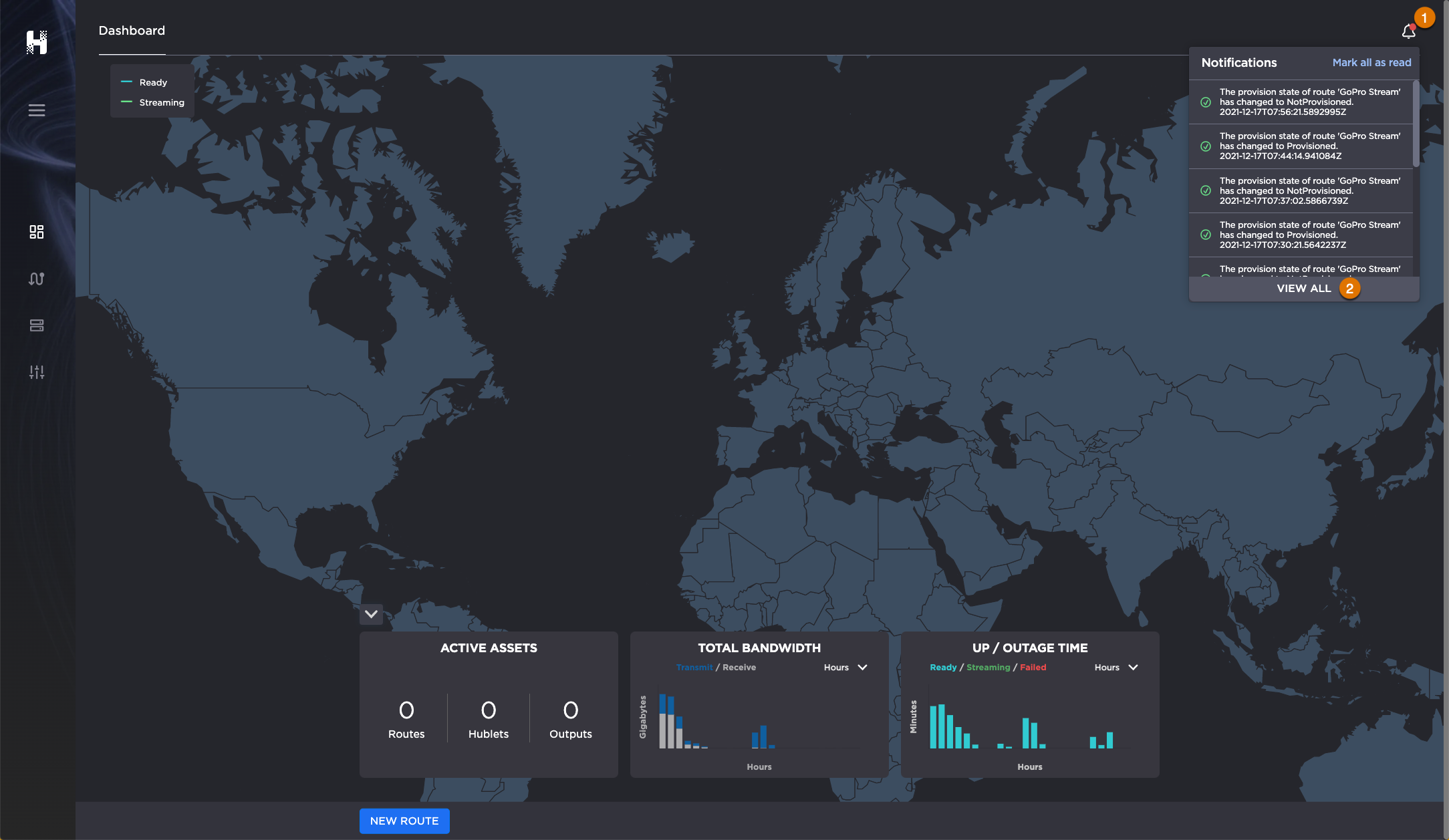Click VIEW ALL notifications button

[x=1303, y=289]
